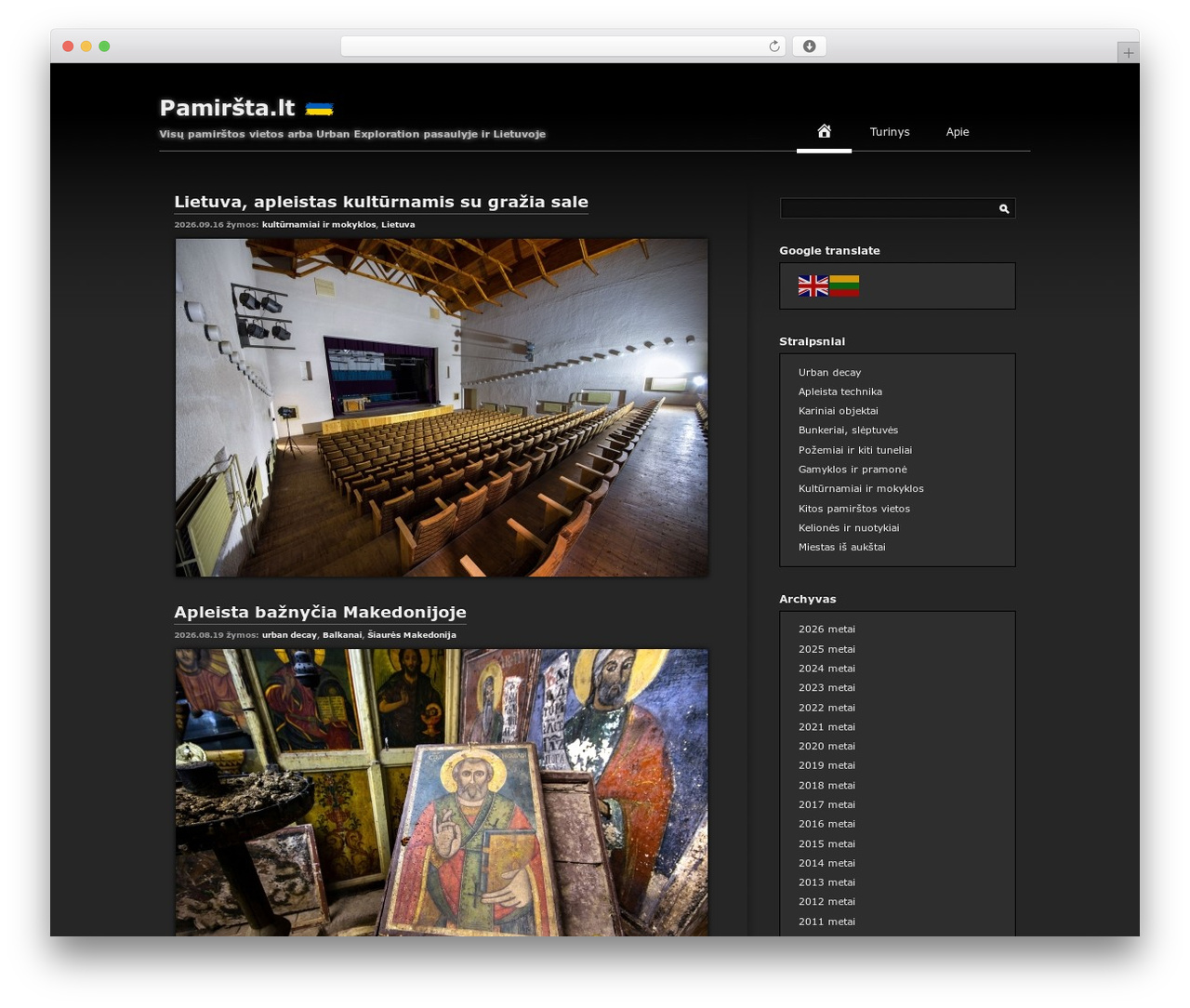Open Apleista bažnyčia Makedonijoje article
The width and height of the screenshot is (1190, 1008).
pyautogui.click(x=320, y=612)
